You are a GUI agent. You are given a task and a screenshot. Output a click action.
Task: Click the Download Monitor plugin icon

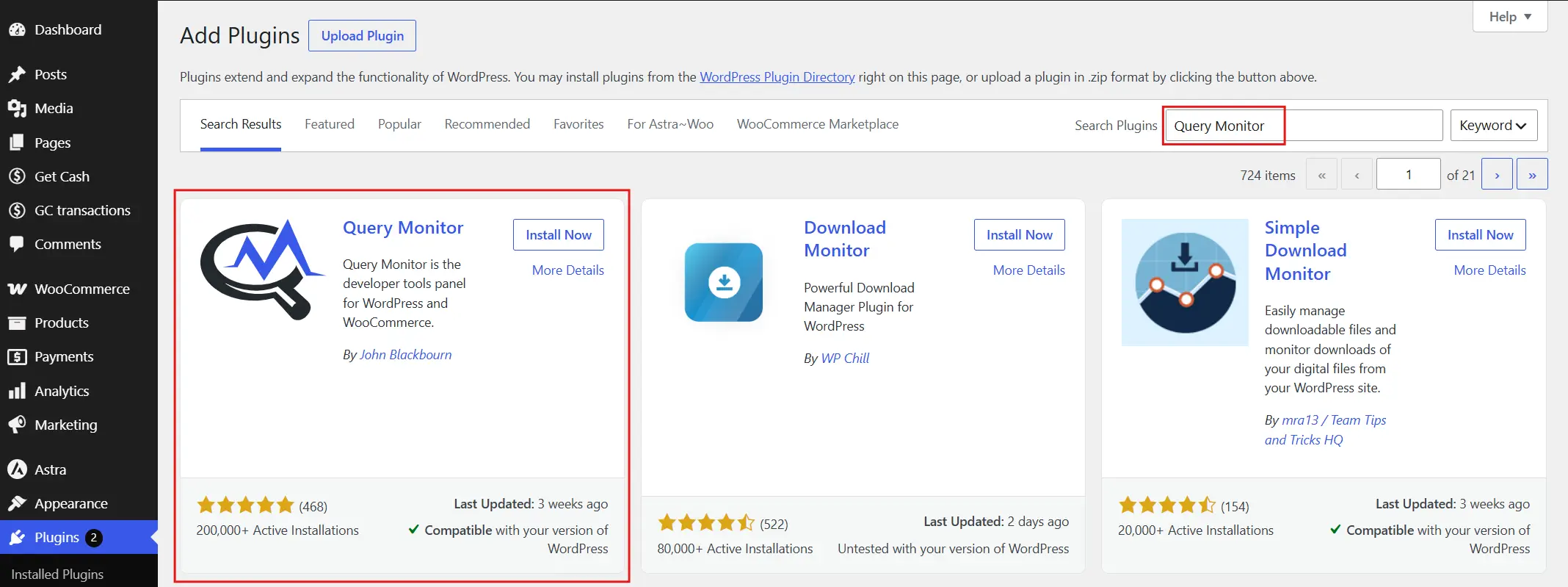(x=724, y=282)
